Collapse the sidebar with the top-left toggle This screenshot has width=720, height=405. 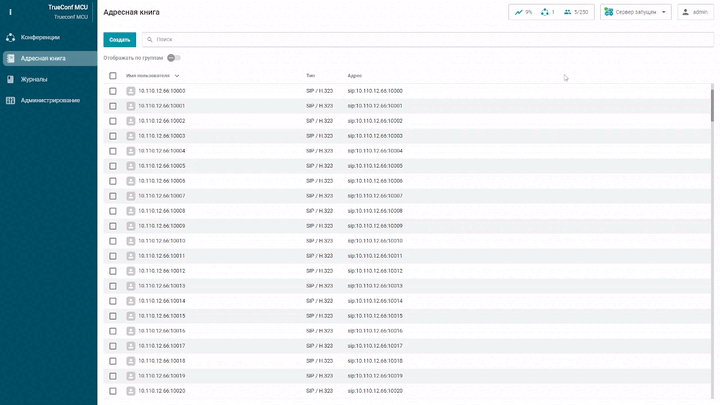coord(10,12)
